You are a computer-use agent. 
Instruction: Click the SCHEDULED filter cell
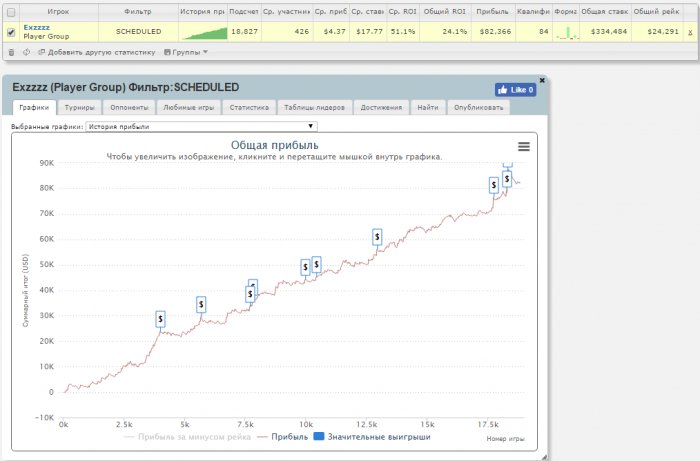(x=138, y=32)
